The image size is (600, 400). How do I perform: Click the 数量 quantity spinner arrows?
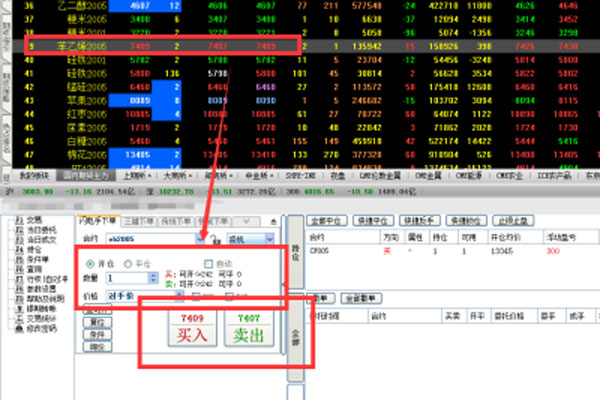[x=153, y=277]
